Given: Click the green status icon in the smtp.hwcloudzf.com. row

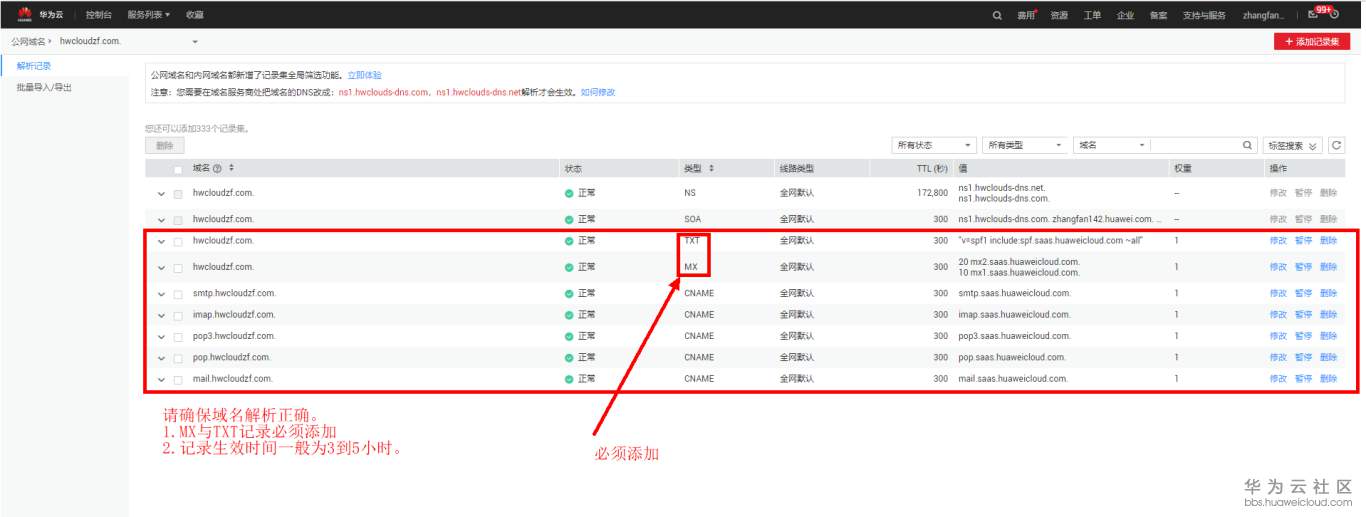Looking at the screenshot, I should point(569,293).
